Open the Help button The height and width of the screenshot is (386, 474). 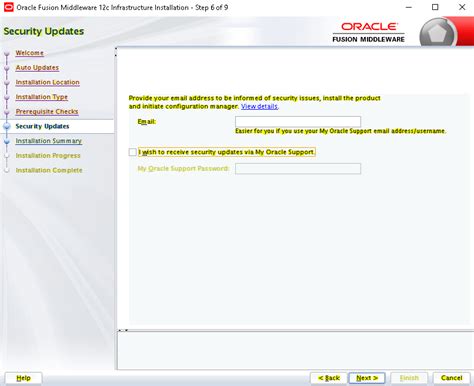[23, 378]
